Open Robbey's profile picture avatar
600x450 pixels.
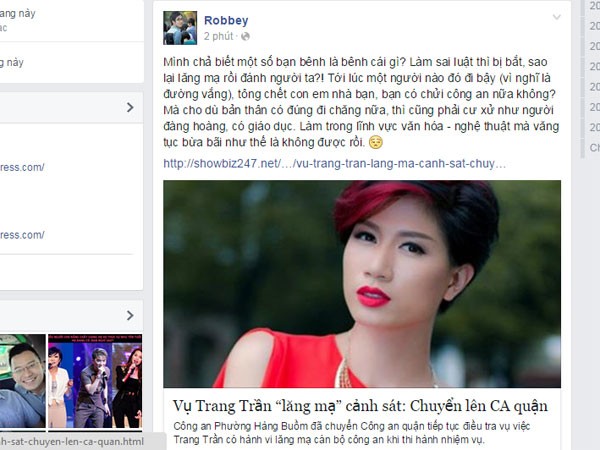point(180,28)
